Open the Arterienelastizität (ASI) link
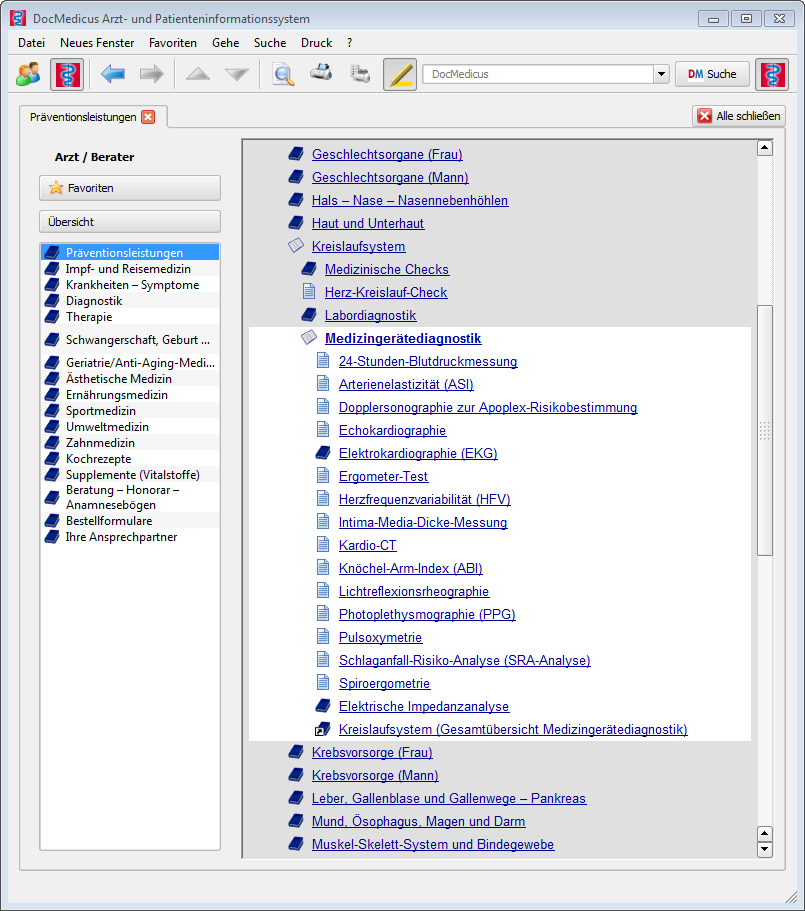Viewport: 805px width, 911px height. 406,384
